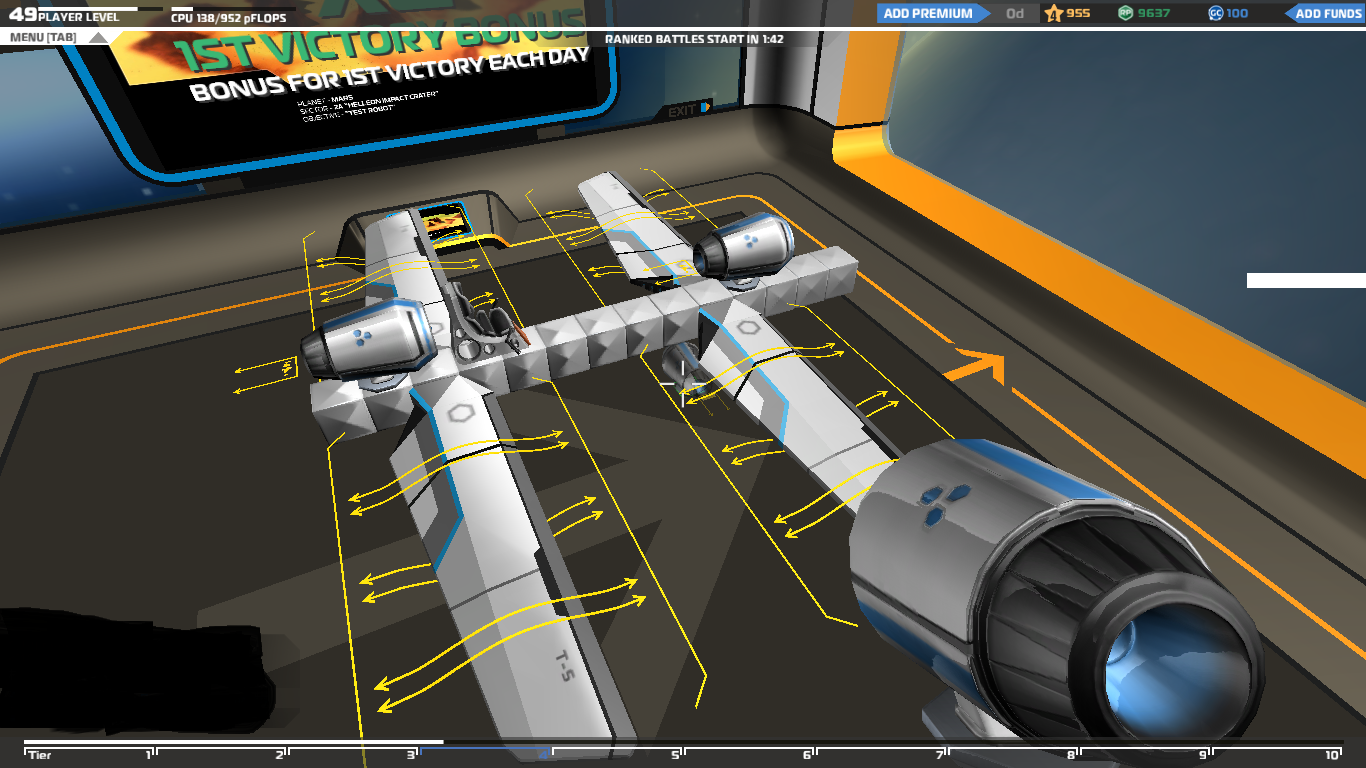Viewport: 1366px width, 768px height.
Task: Click the gold star tech points icon
Action: 1053,13
